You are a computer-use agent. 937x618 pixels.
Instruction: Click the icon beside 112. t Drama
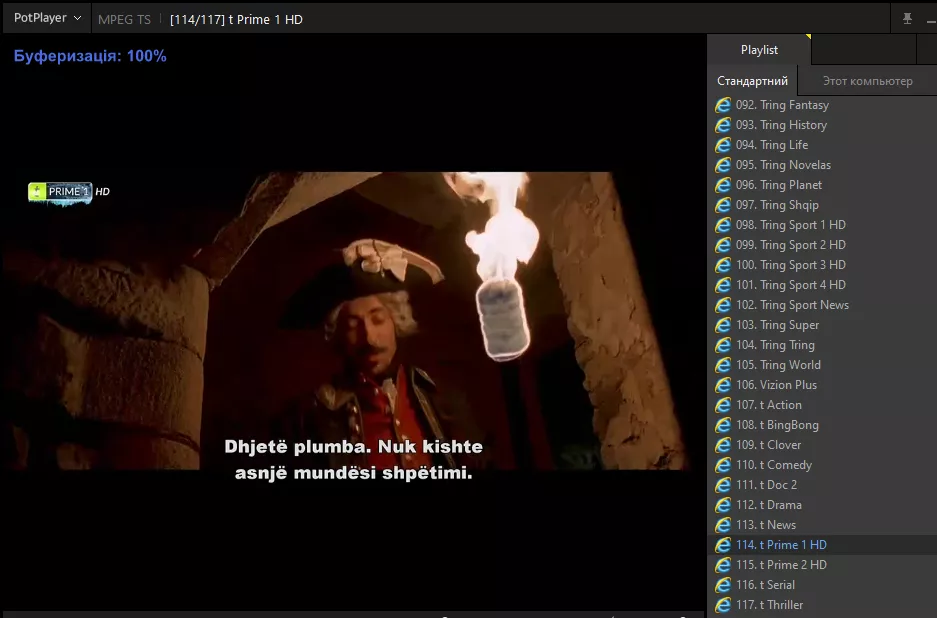[723, 506]
